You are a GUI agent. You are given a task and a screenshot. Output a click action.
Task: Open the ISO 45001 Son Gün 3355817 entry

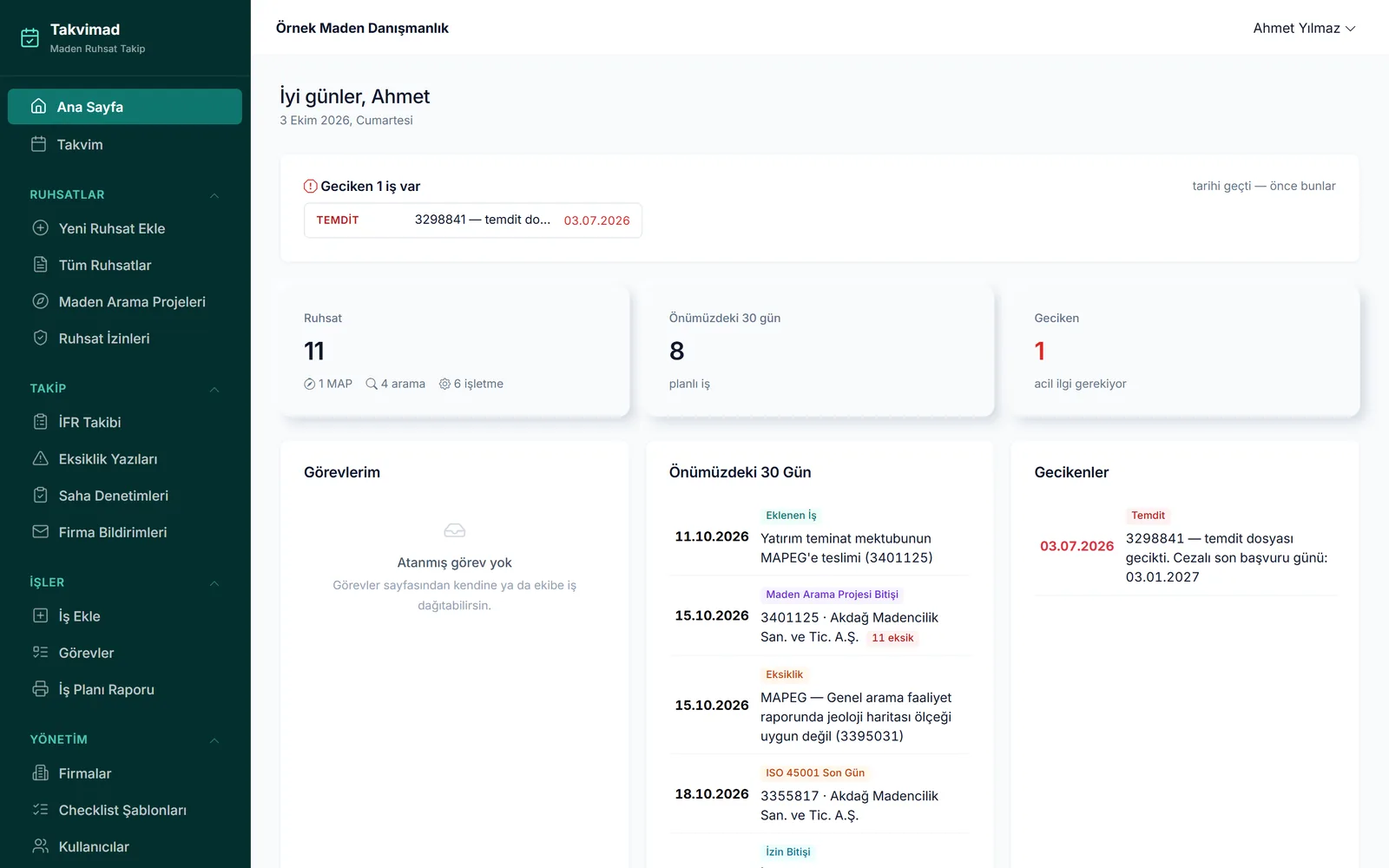[820, 794]
